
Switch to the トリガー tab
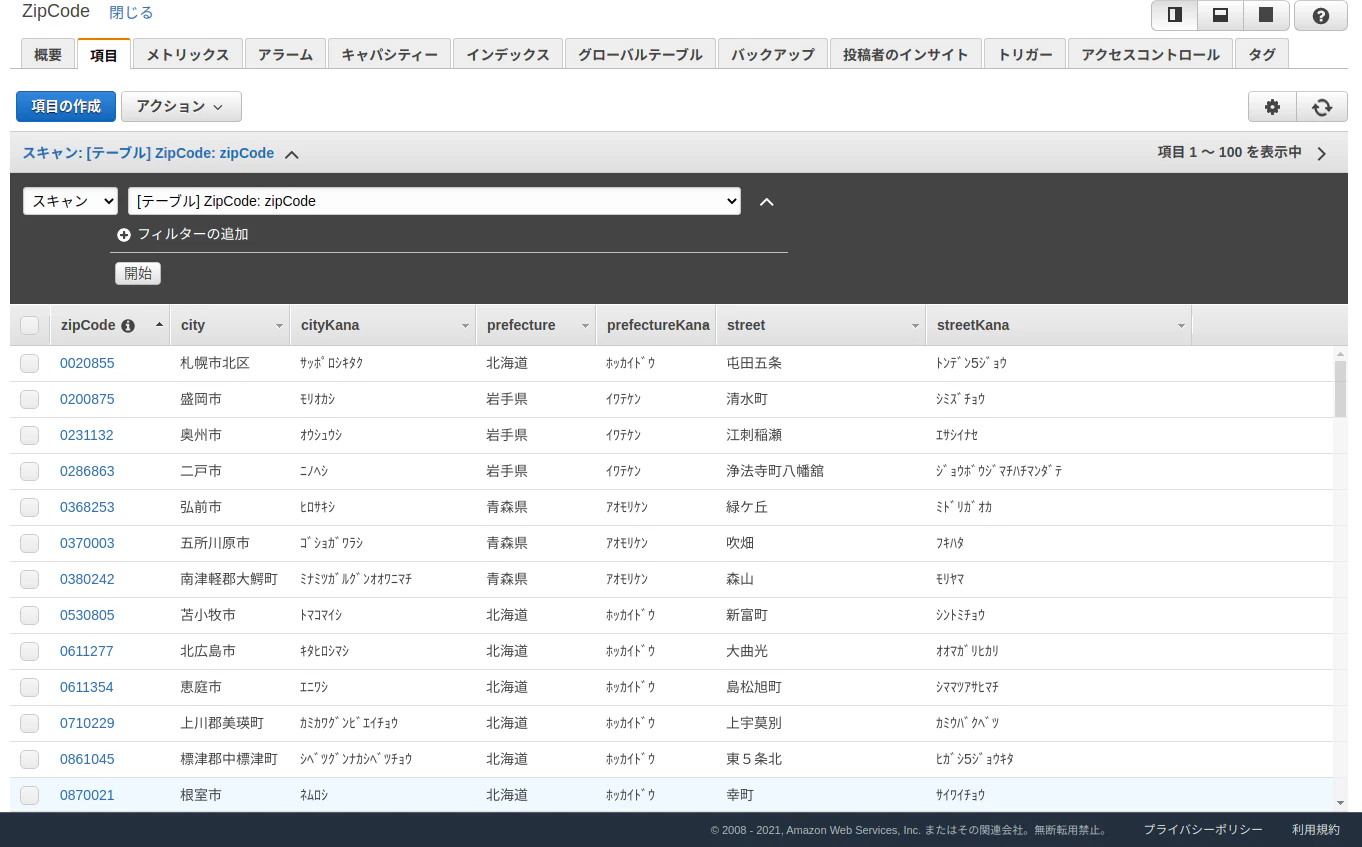1025,54
